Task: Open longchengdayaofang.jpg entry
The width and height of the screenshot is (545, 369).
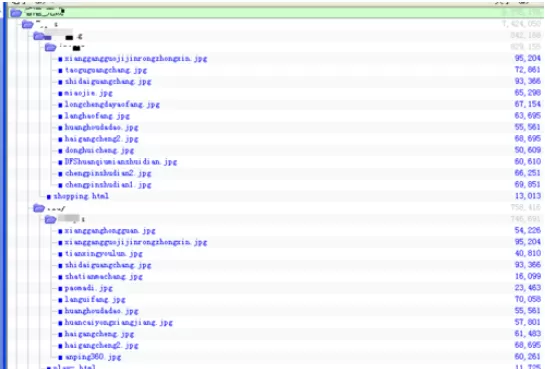Action: point(112,105)
